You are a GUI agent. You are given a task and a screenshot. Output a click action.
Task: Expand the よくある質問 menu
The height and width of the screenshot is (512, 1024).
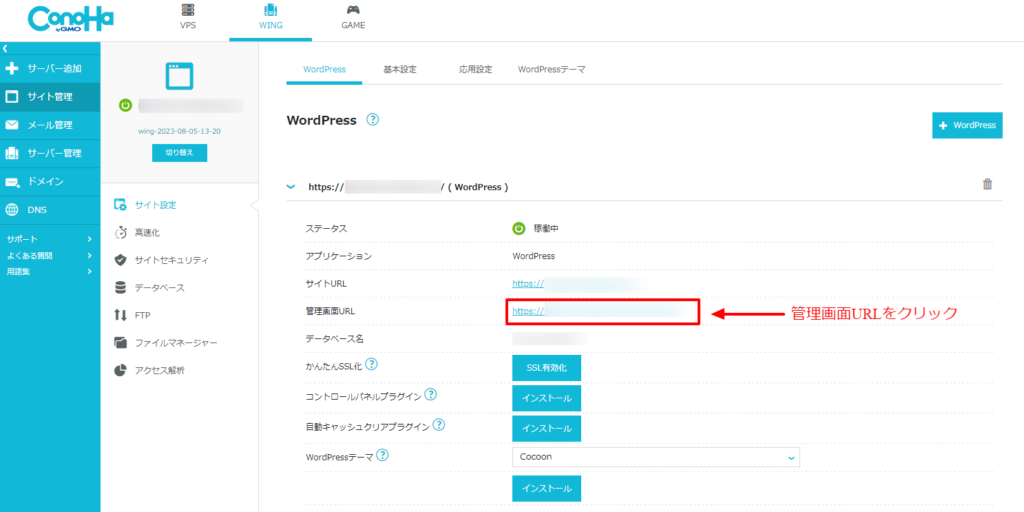click(x=50, y=255)
